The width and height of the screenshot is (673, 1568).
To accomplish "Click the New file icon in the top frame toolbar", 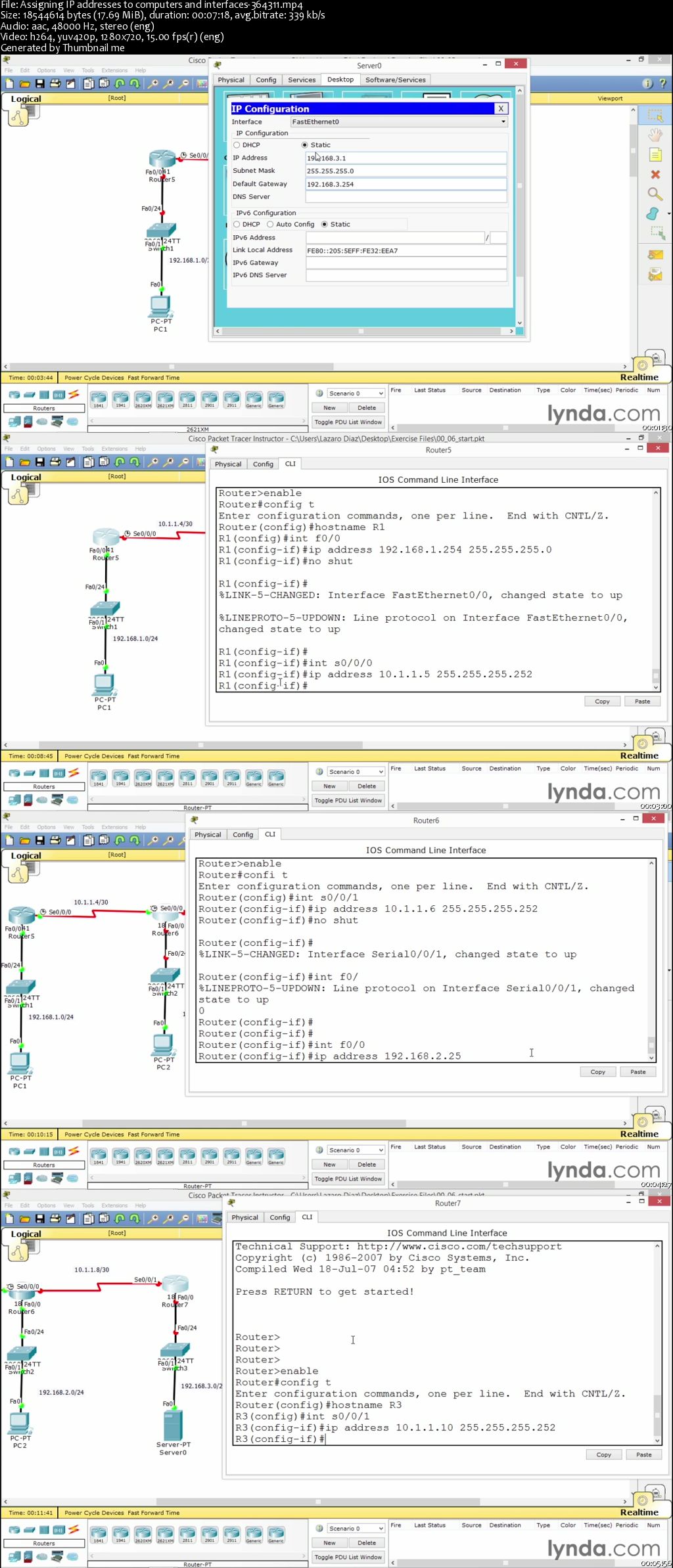I will (x=9, y=83).
